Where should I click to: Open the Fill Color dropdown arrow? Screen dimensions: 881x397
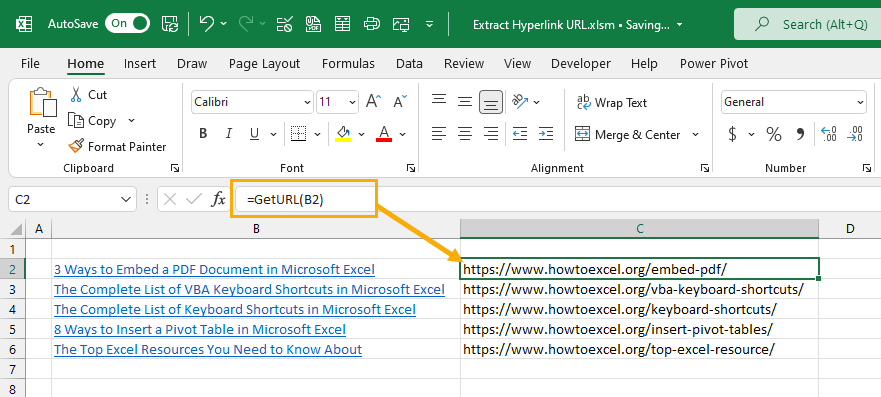(361, 134)
